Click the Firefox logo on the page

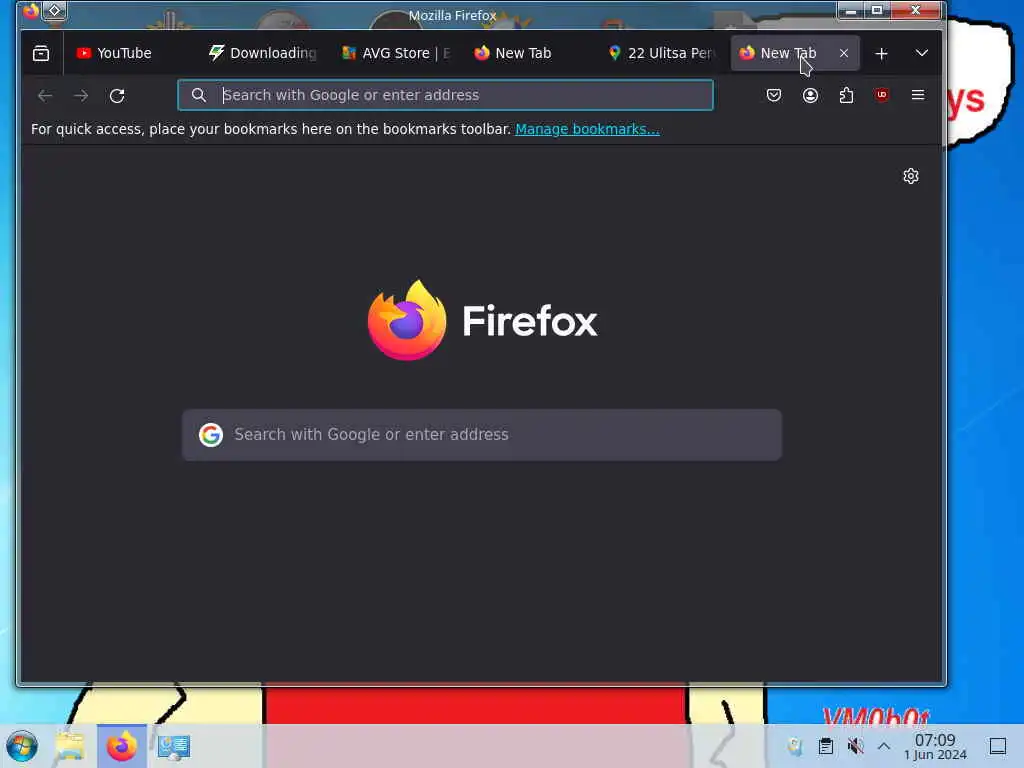[482, 321]
